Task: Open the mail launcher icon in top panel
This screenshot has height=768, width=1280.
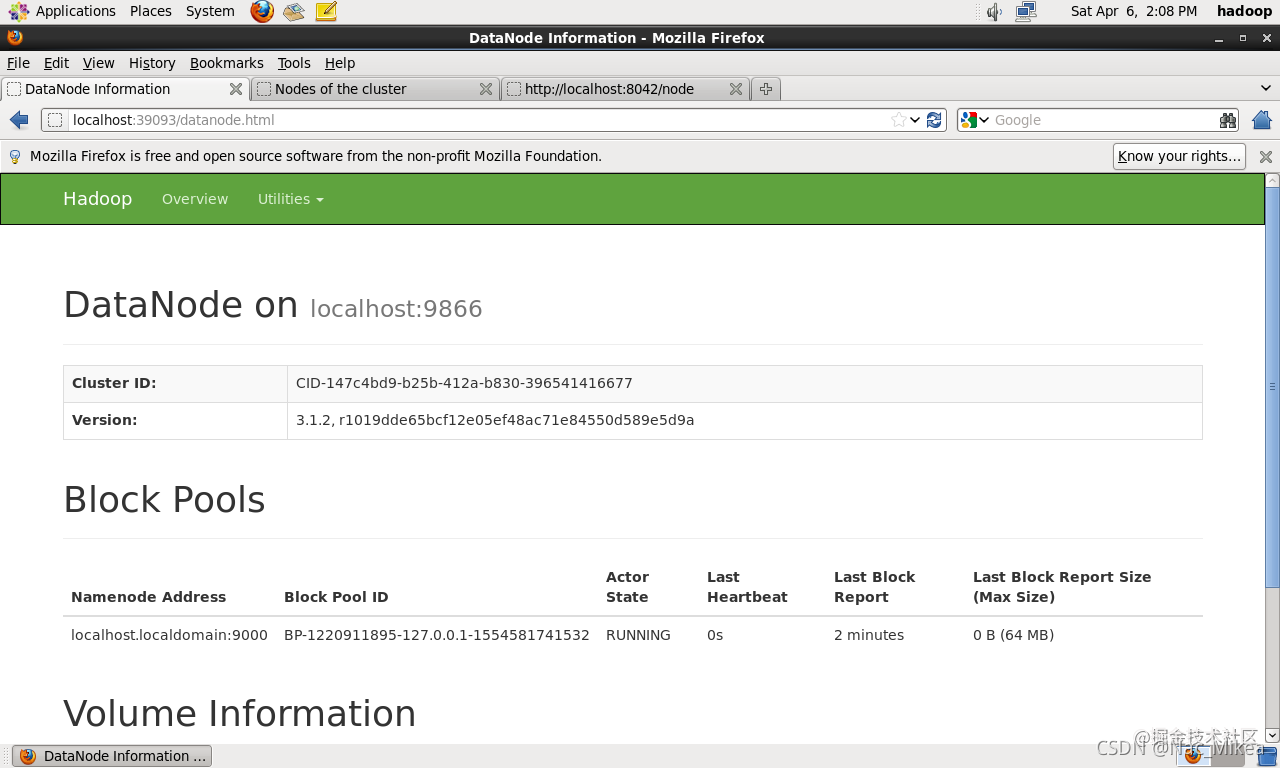Action: coord(293,11)
